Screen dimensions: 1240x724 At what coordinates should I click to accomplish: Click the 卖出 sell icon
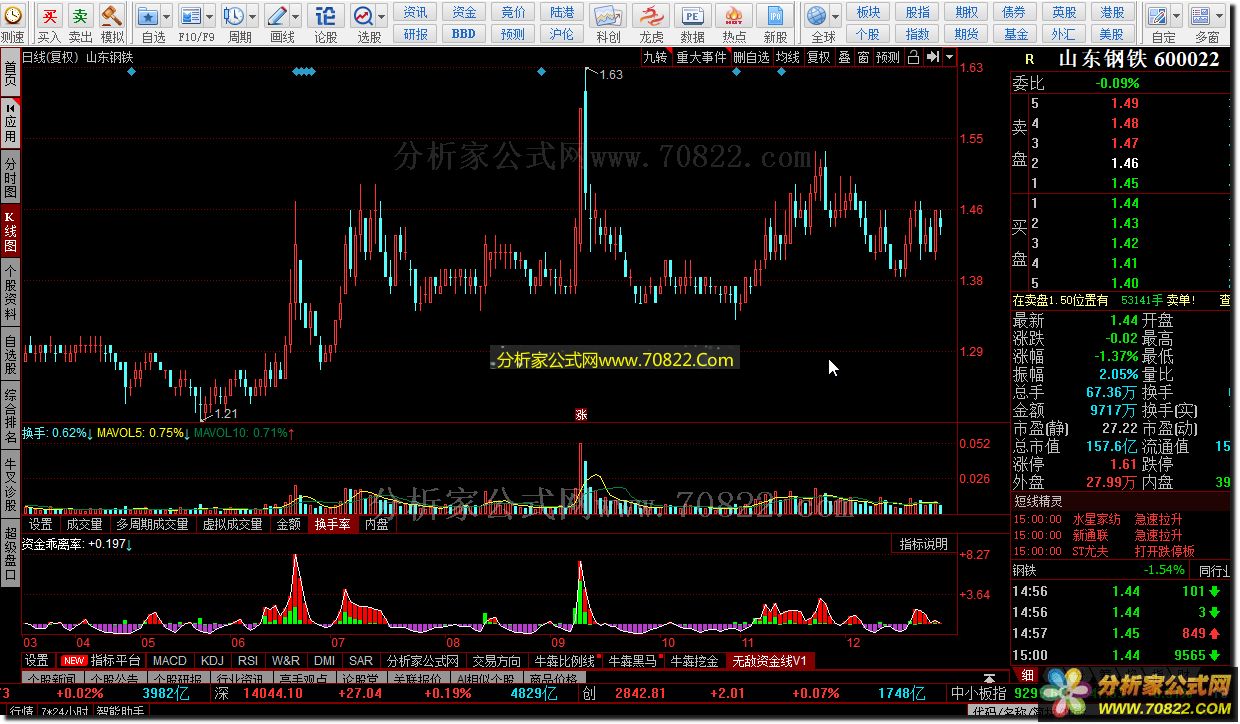(80, 16)
